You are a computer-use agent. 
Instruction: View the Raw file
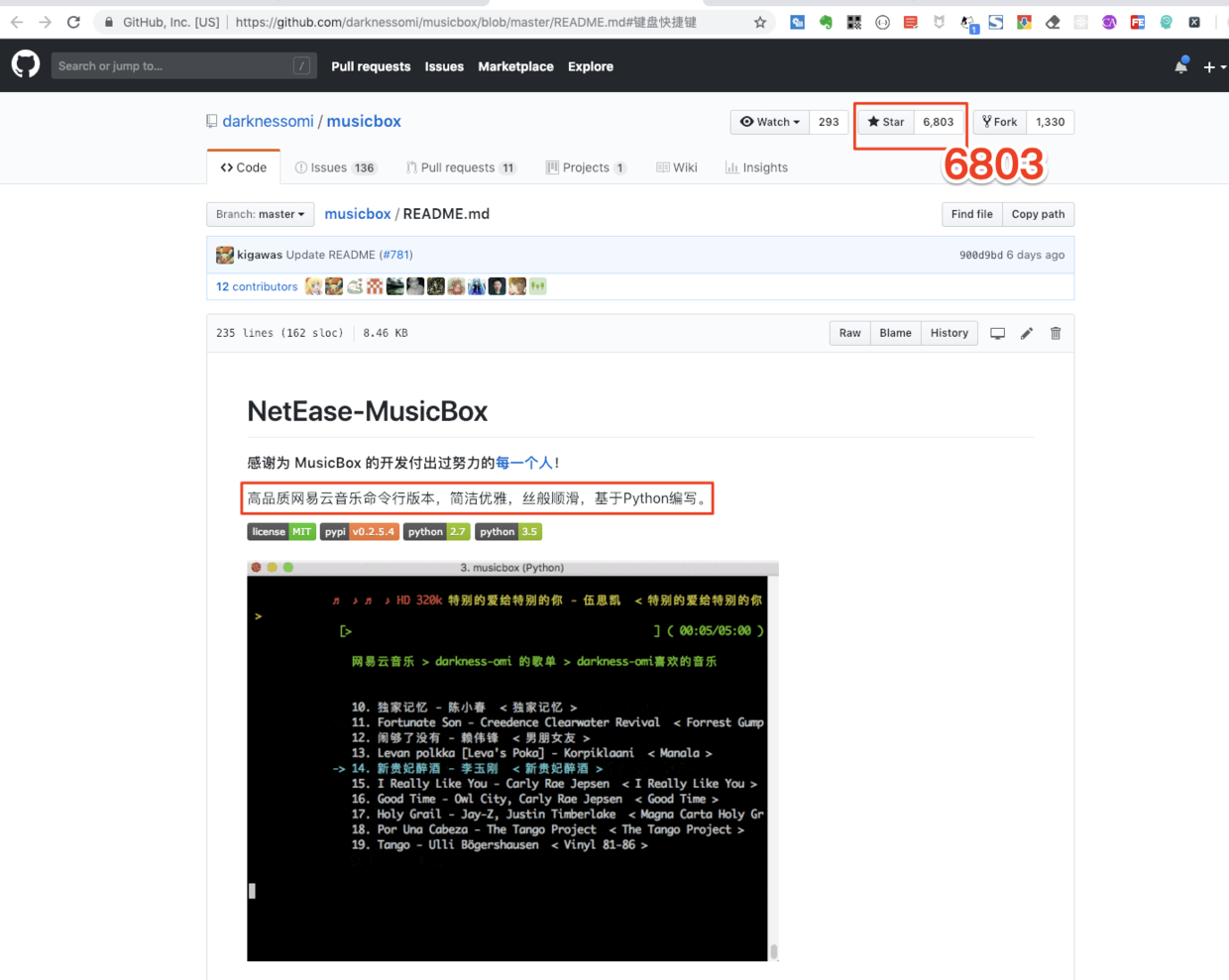pyautogui.click(x=849, y=333)
